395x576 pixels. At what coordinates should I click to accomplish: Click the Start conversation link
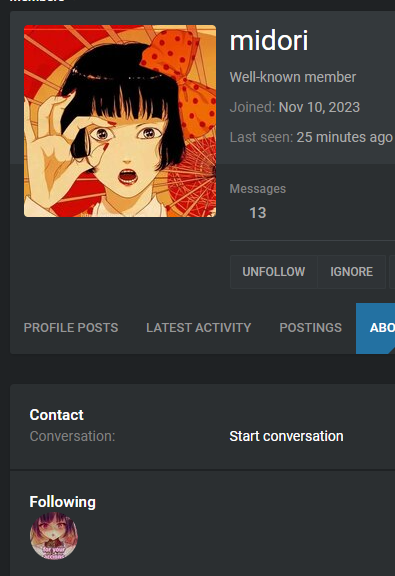[x=286, y=436]
